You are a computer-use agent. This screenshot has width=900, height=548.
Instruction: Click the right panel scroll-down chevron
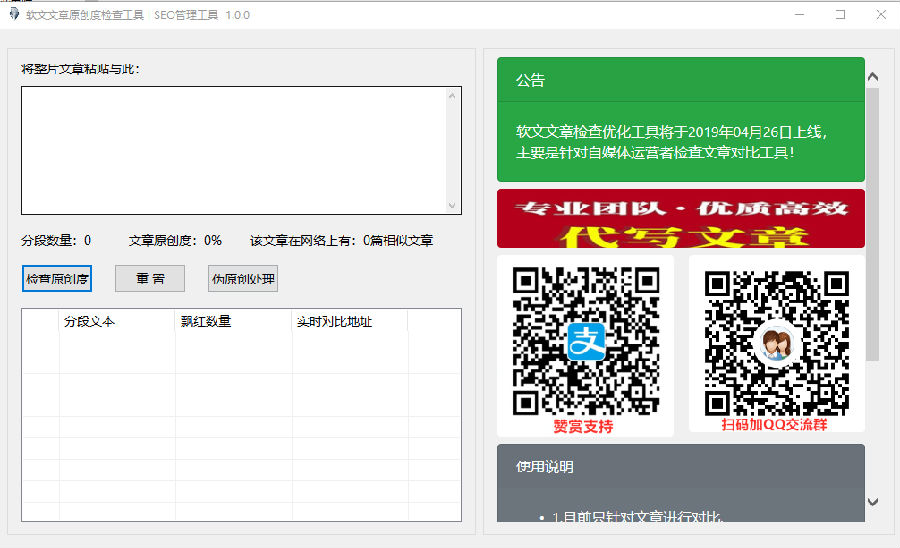(x=873, y=502)
